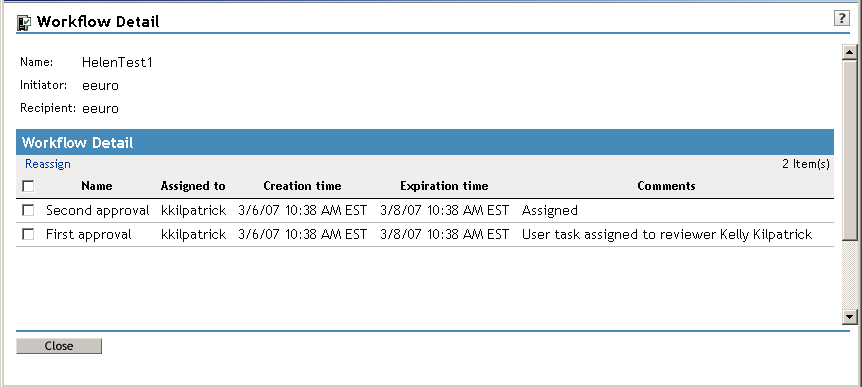Click the Reassign link
Image resolution: width=862 pixels, height=387 pixels.
click(48, 164)
